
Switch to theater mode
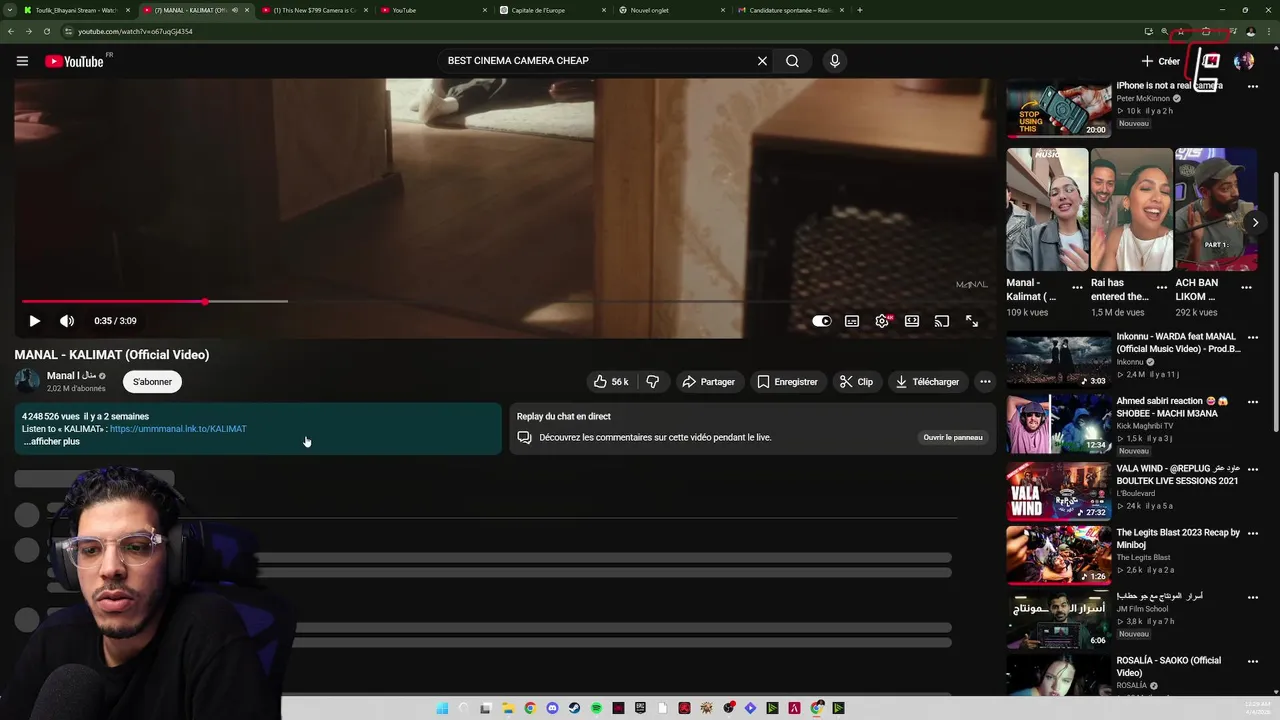(912, 321)
